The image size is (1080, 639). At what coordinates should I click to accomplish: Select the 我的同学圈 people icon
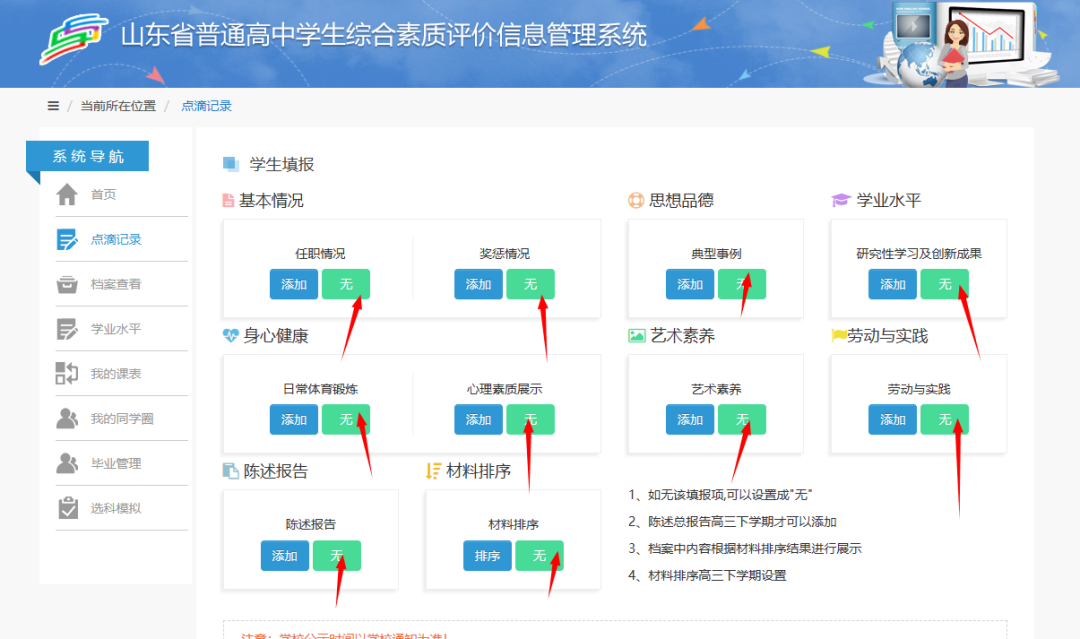[x=68, y=418]
